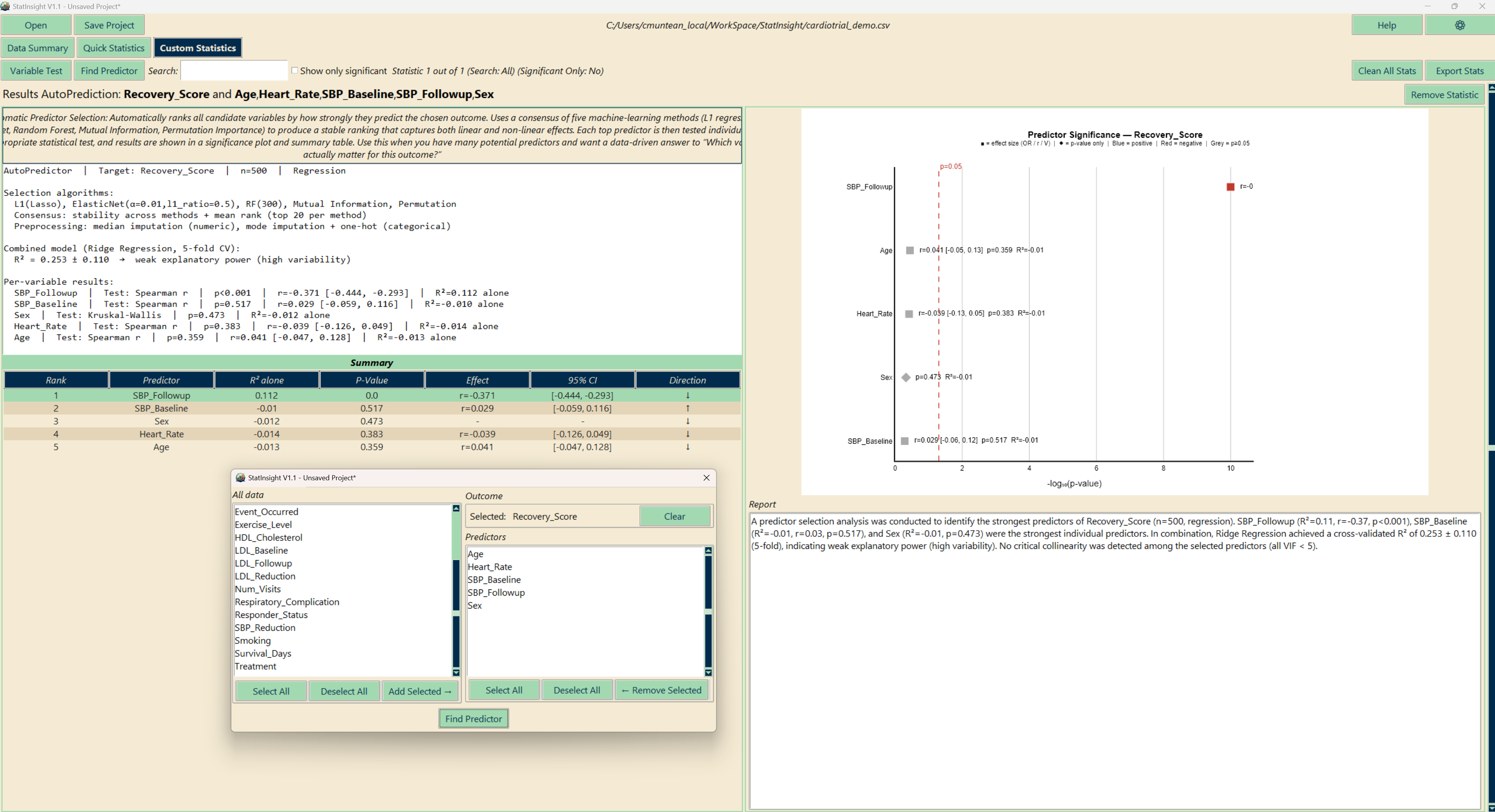Click the Predictor column header

tap(161, 380)
